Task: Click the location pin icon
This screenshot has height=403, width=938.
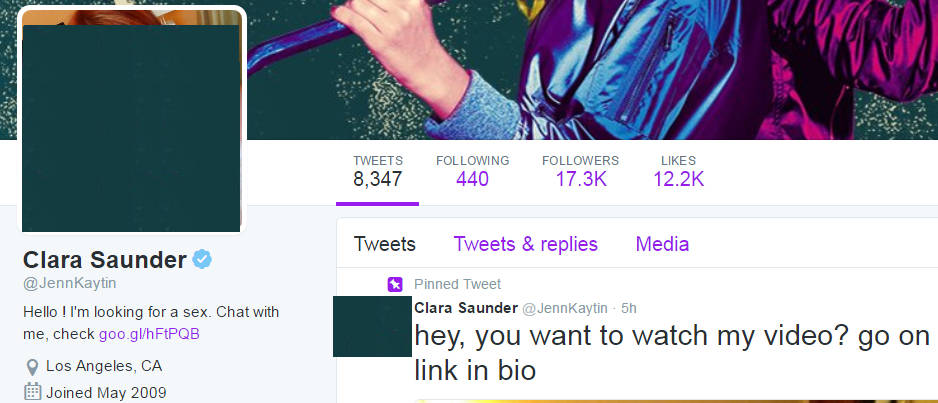Action: pyautogui.click(x=32, y=367)
